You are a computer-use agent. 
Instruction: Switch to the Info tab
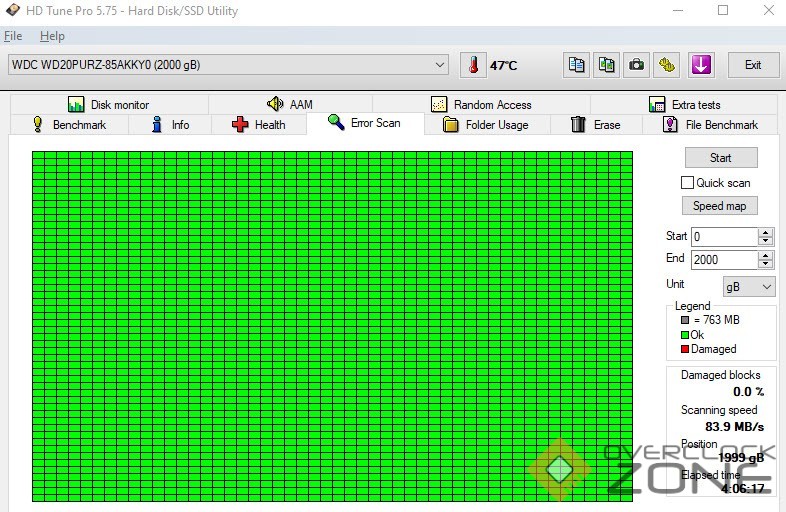[170, 124]
